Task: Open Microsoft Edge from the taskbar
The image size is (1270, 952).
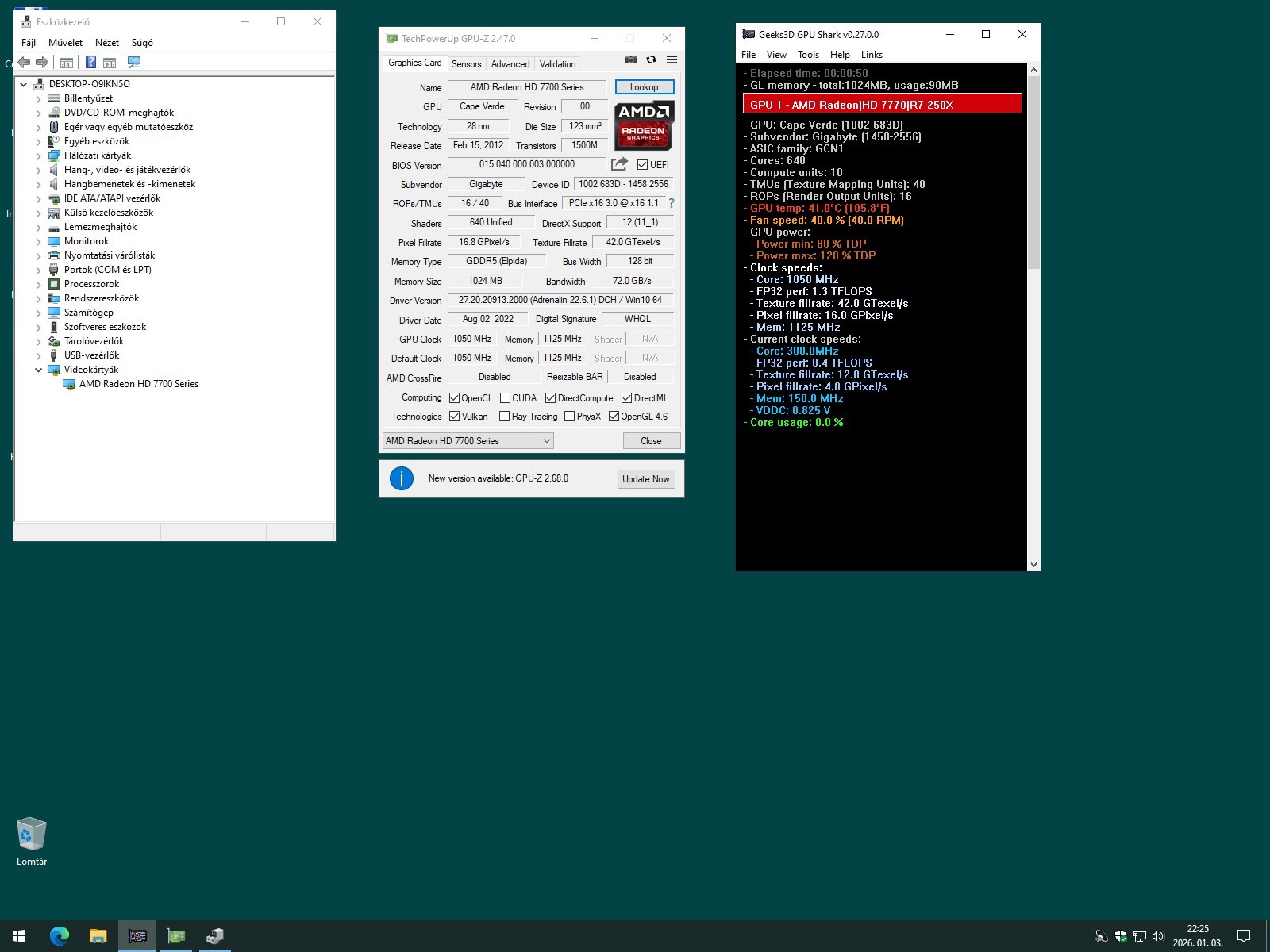Action: click(60, 936)
